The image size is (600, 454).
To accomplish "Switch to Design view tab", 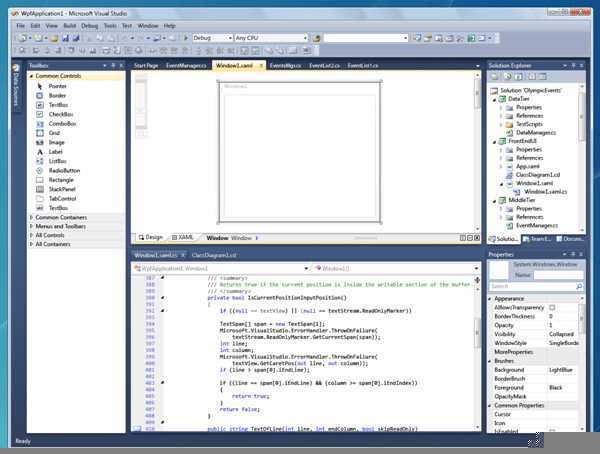I will [x=151, y=237].
